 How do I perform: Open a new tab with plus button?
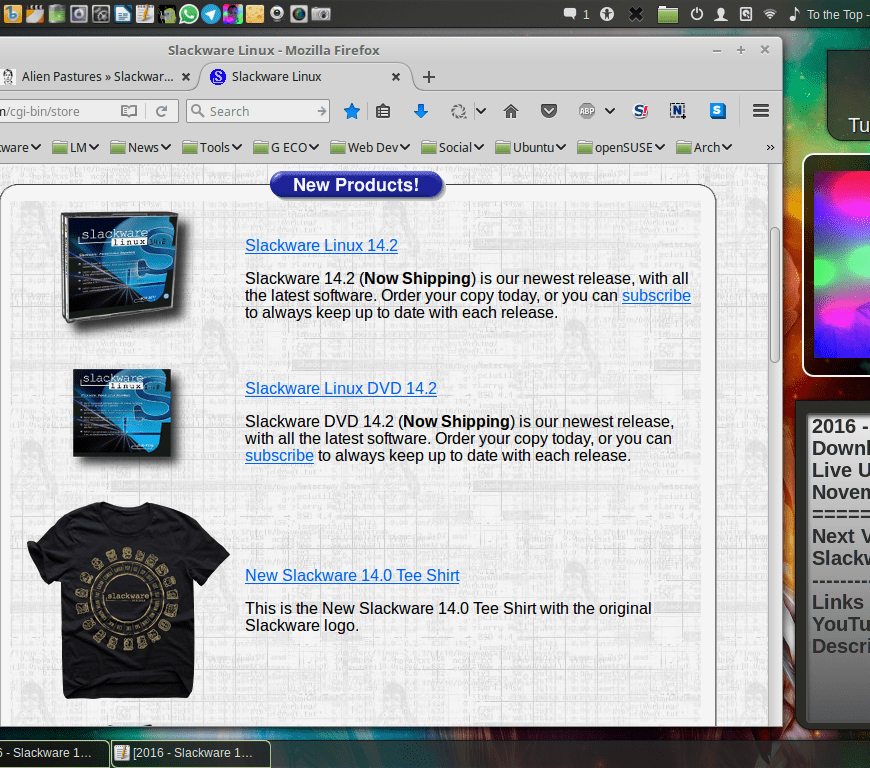pos(429,77)
